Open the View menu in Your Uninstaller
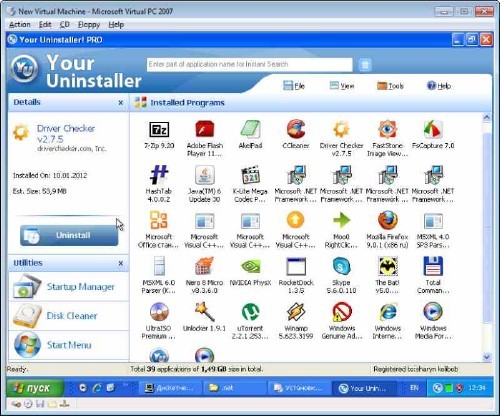Screen dimensions: 500x416 [342, 86]
